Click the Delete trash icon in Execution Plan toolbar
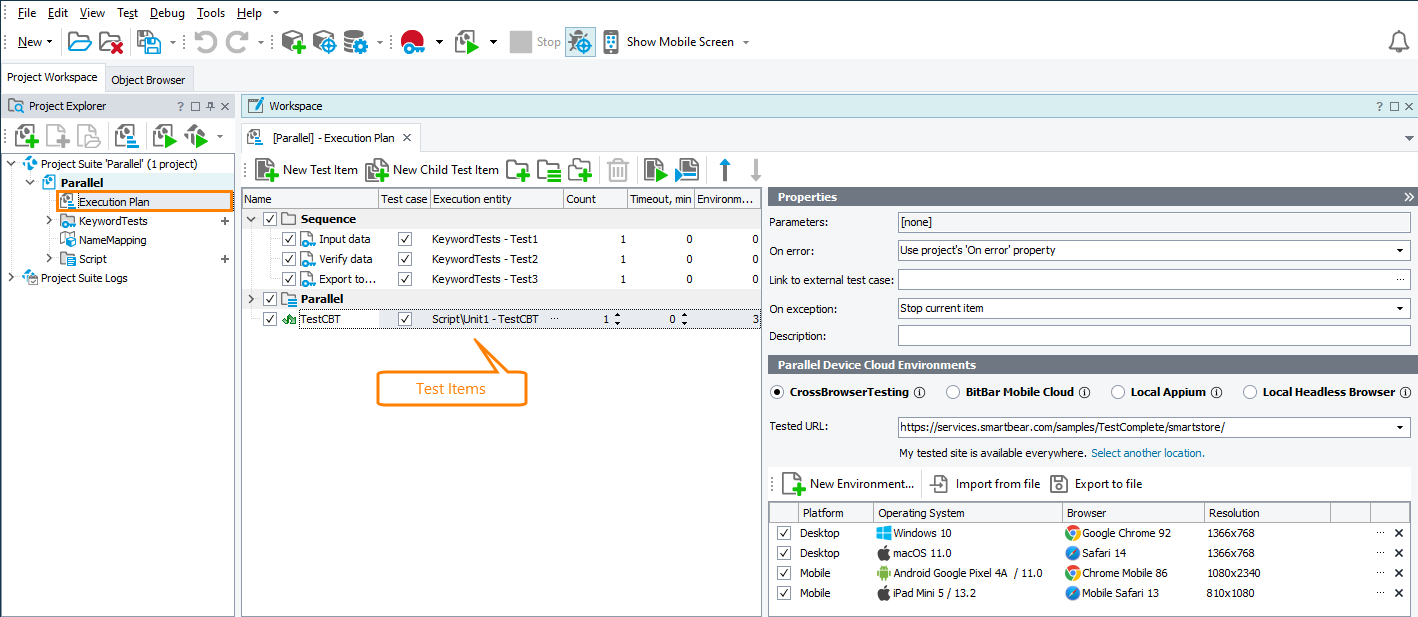1418x617 pixels. 618,170
